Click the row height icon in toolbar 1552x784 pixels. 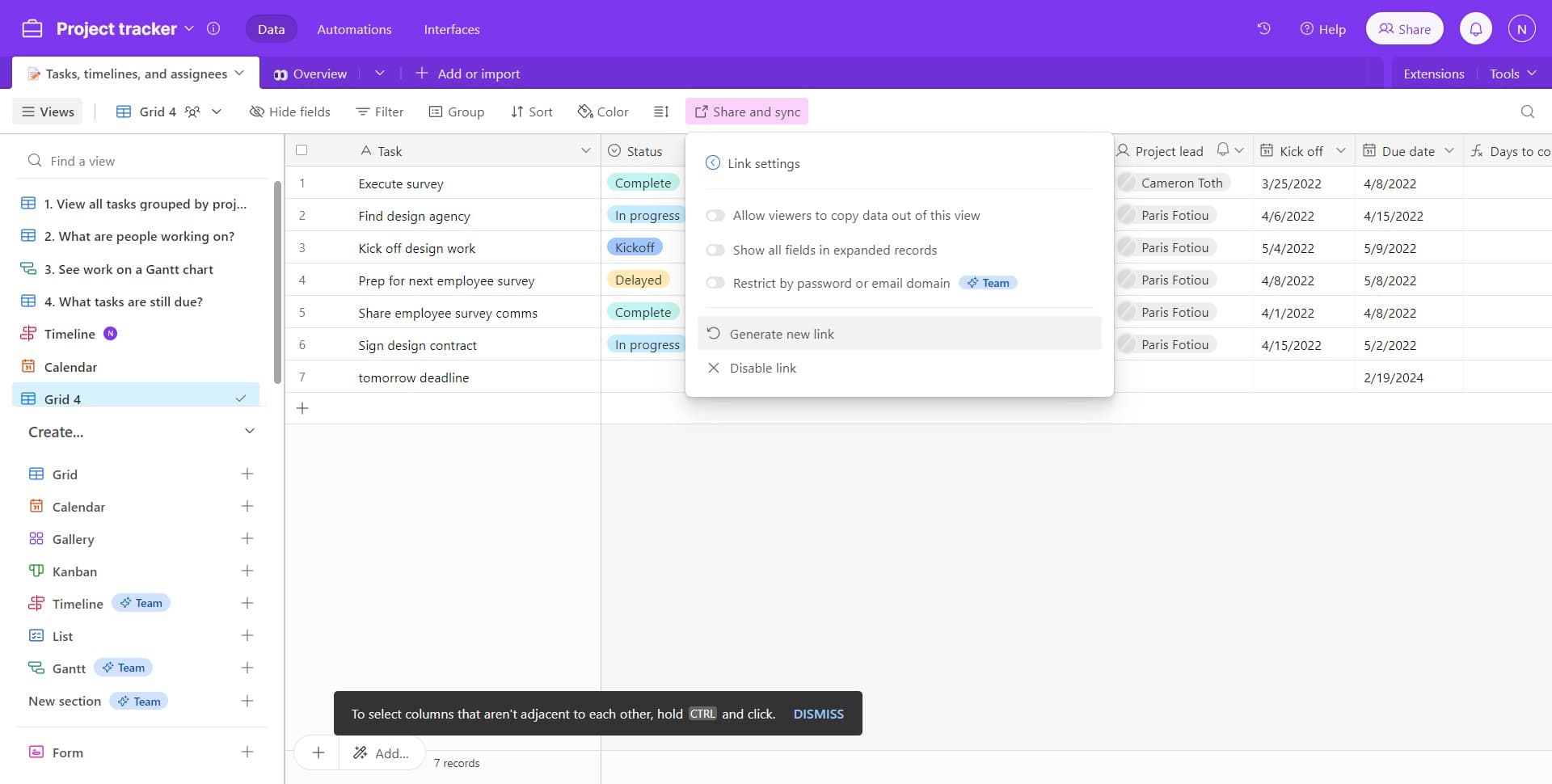661,112
